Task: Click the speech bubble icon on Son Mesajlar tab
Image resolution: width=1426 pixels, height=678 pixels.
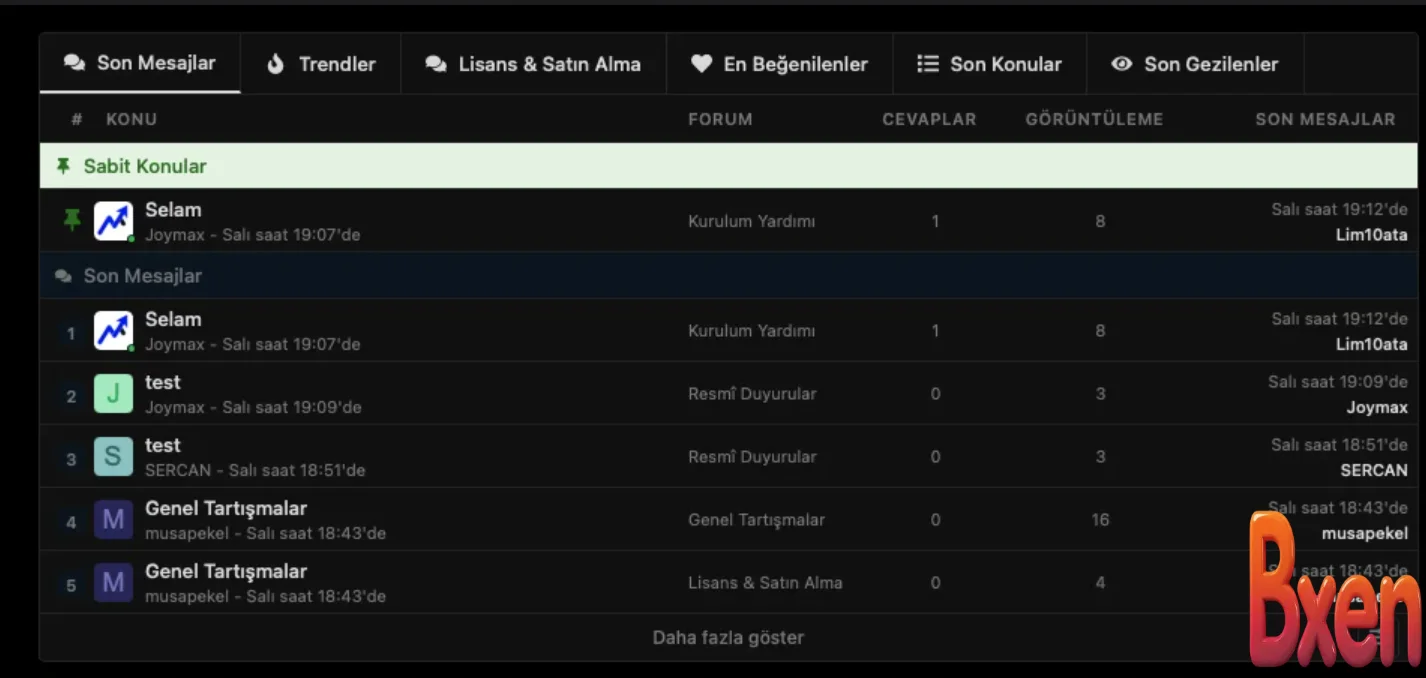Action: [x=73, y=62]
